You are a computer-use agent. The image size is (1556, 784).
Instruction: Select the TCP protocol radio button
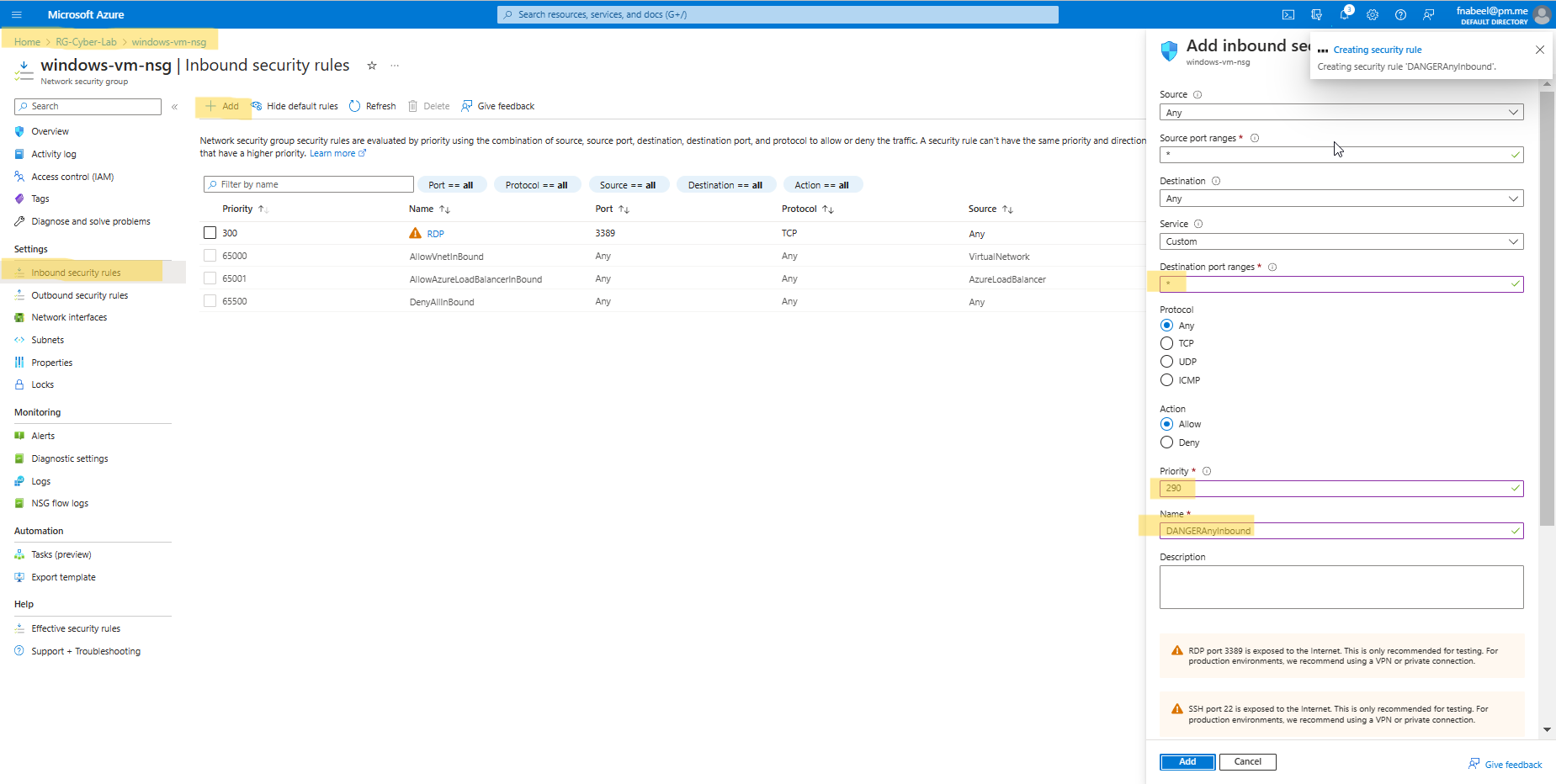(1166, 343)
